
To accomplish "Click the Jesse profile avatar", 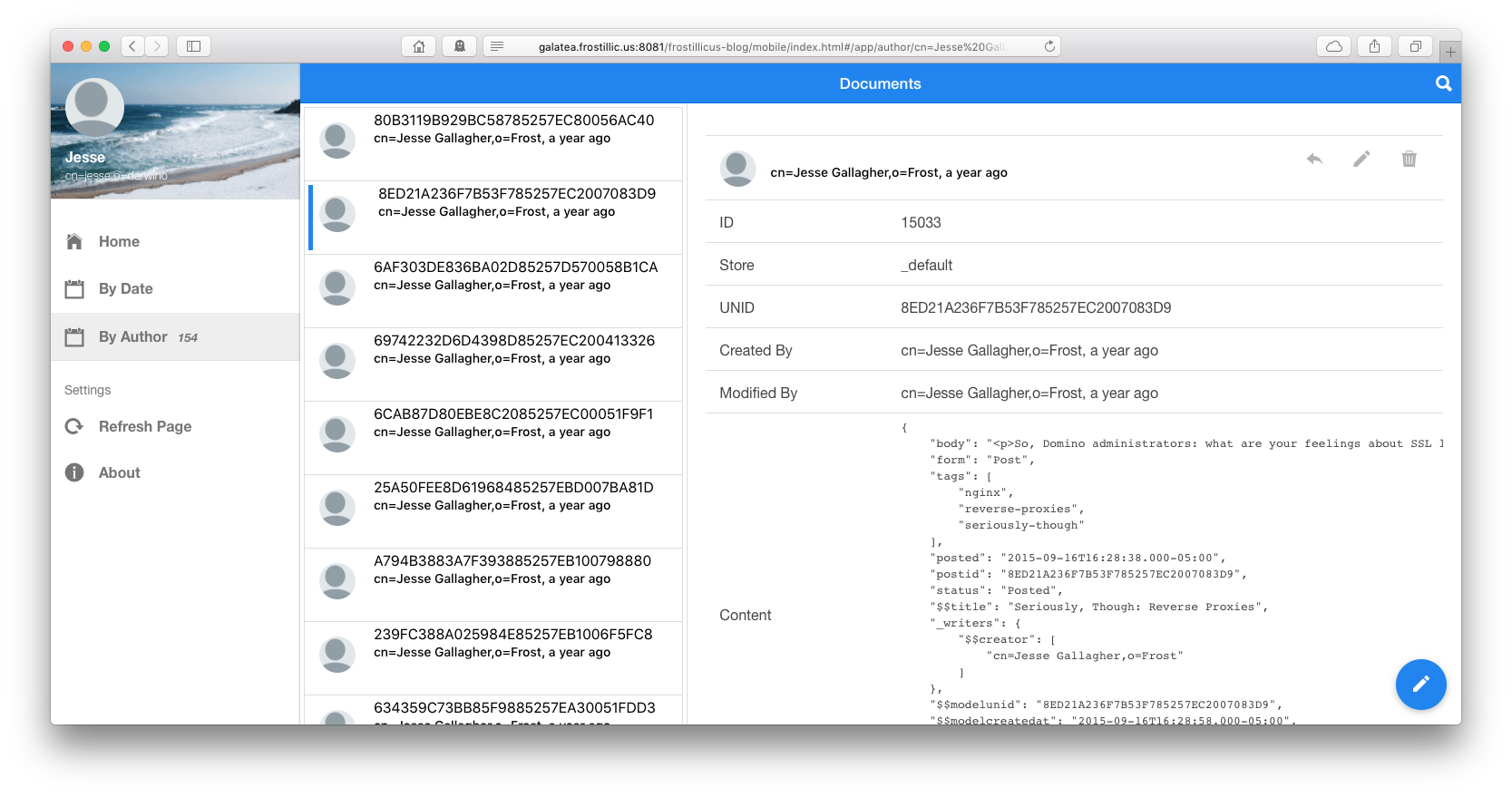I will coord(94,107).
